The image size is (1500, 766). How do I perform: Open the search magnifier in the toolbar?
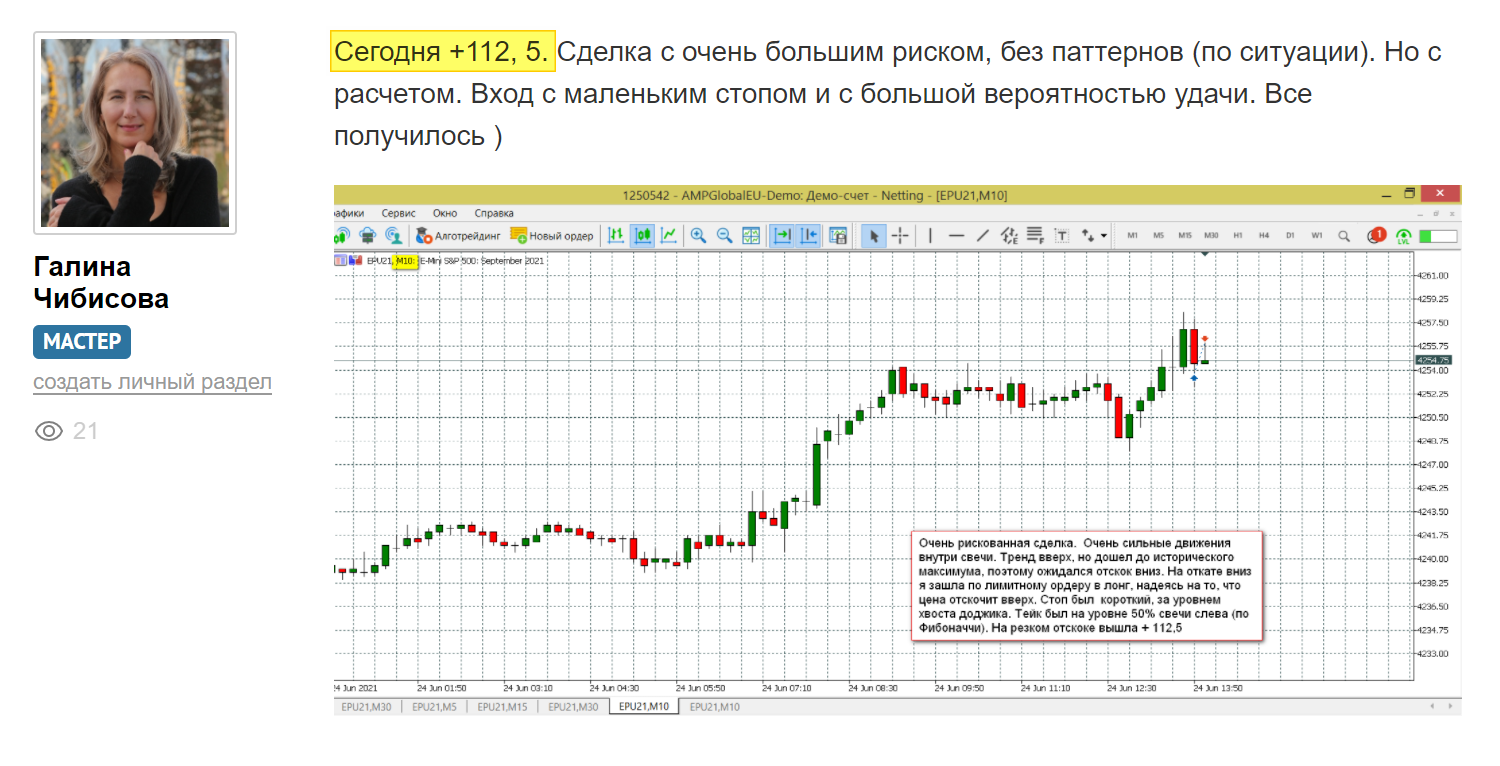coord(1344,236)
